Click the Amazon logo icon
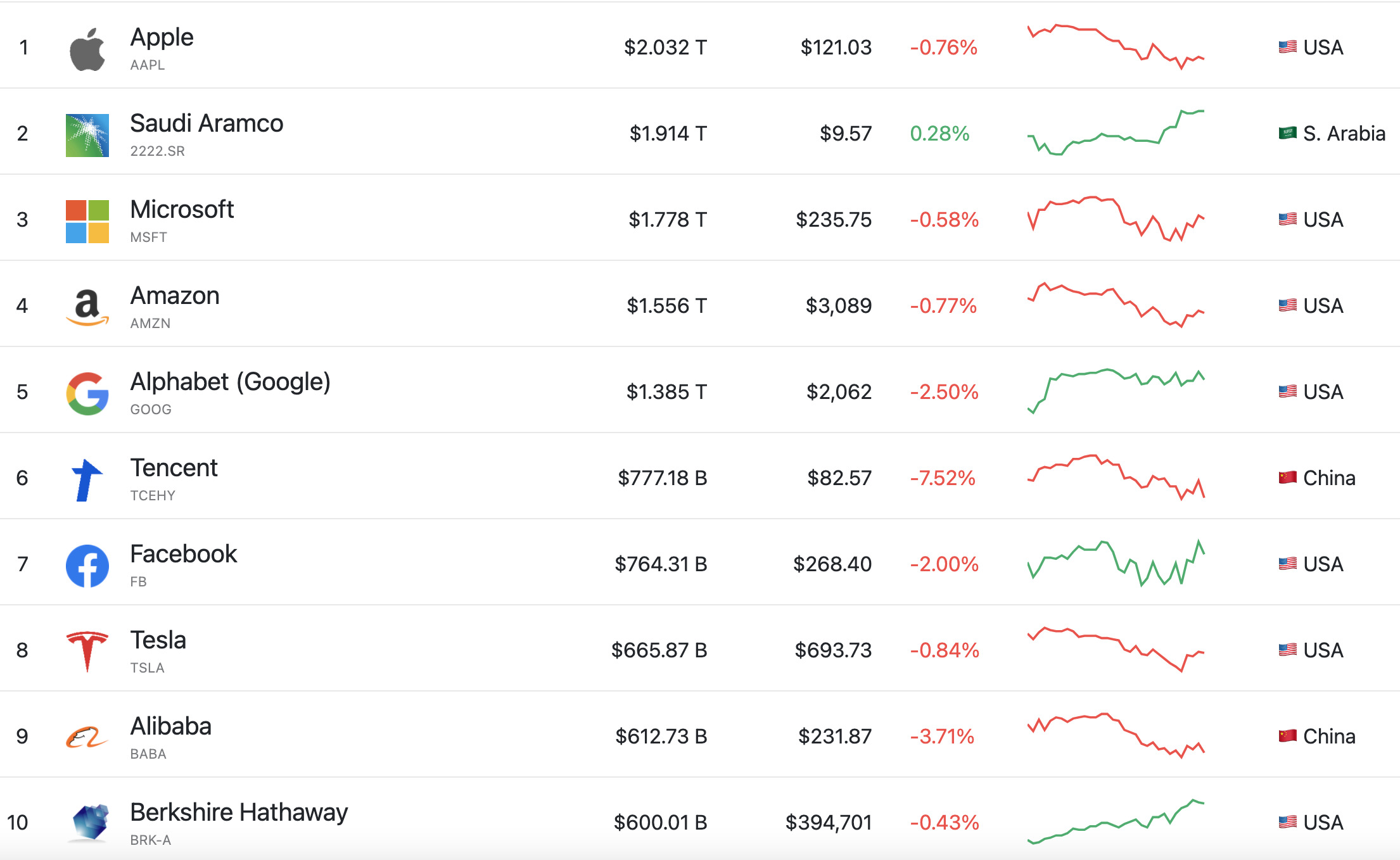 (87, 308)
